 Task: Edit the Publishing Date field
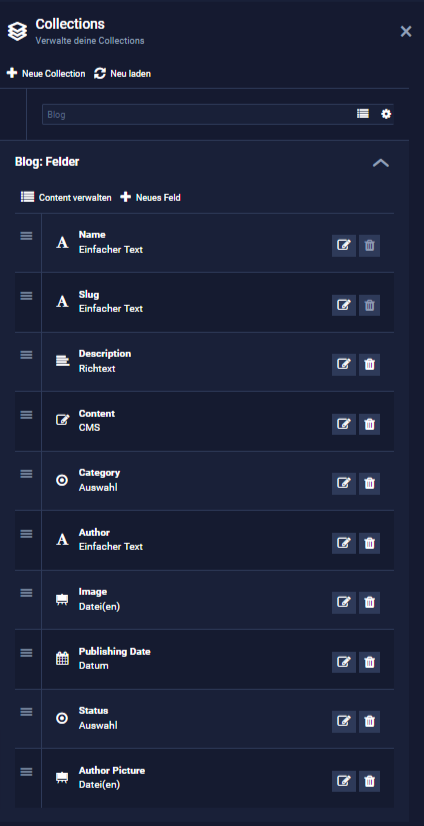344,662
